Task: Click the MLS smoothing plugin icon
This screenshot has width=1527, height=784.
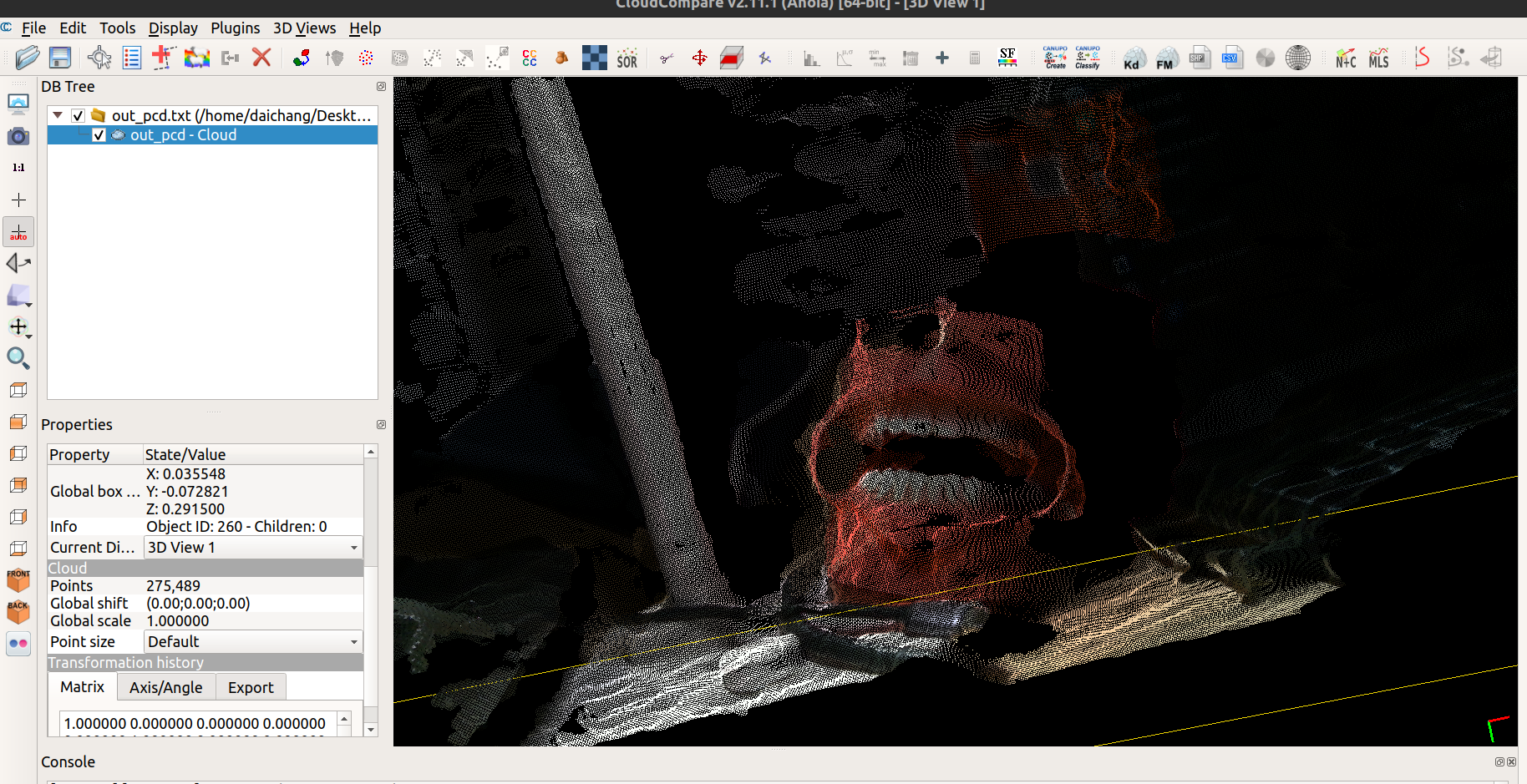Action: click(1378, 58)
